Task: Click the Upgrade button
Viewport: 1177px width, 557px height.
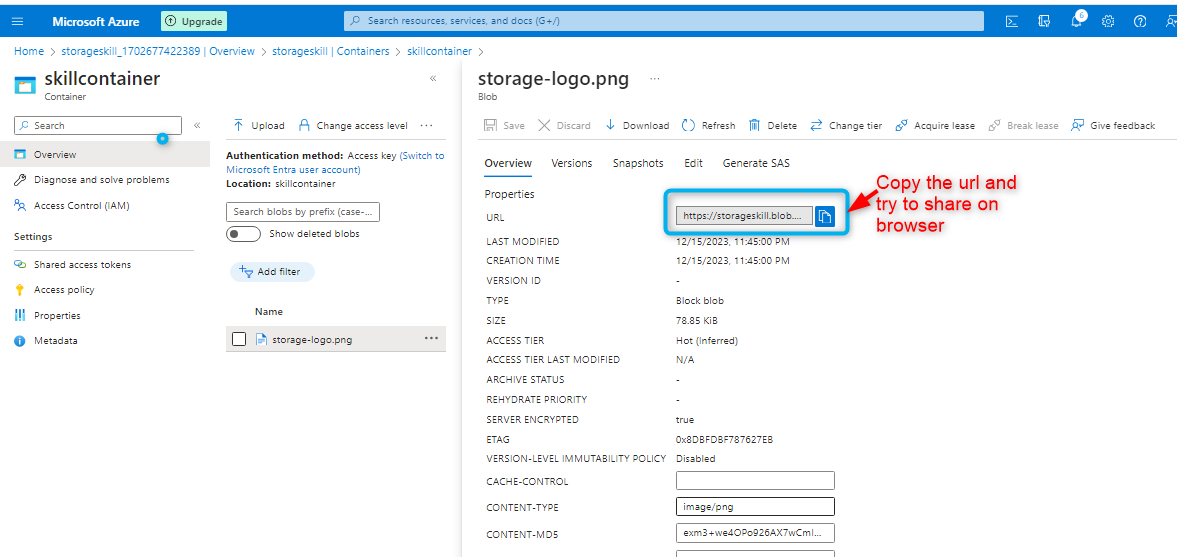Action: point(194,21)
